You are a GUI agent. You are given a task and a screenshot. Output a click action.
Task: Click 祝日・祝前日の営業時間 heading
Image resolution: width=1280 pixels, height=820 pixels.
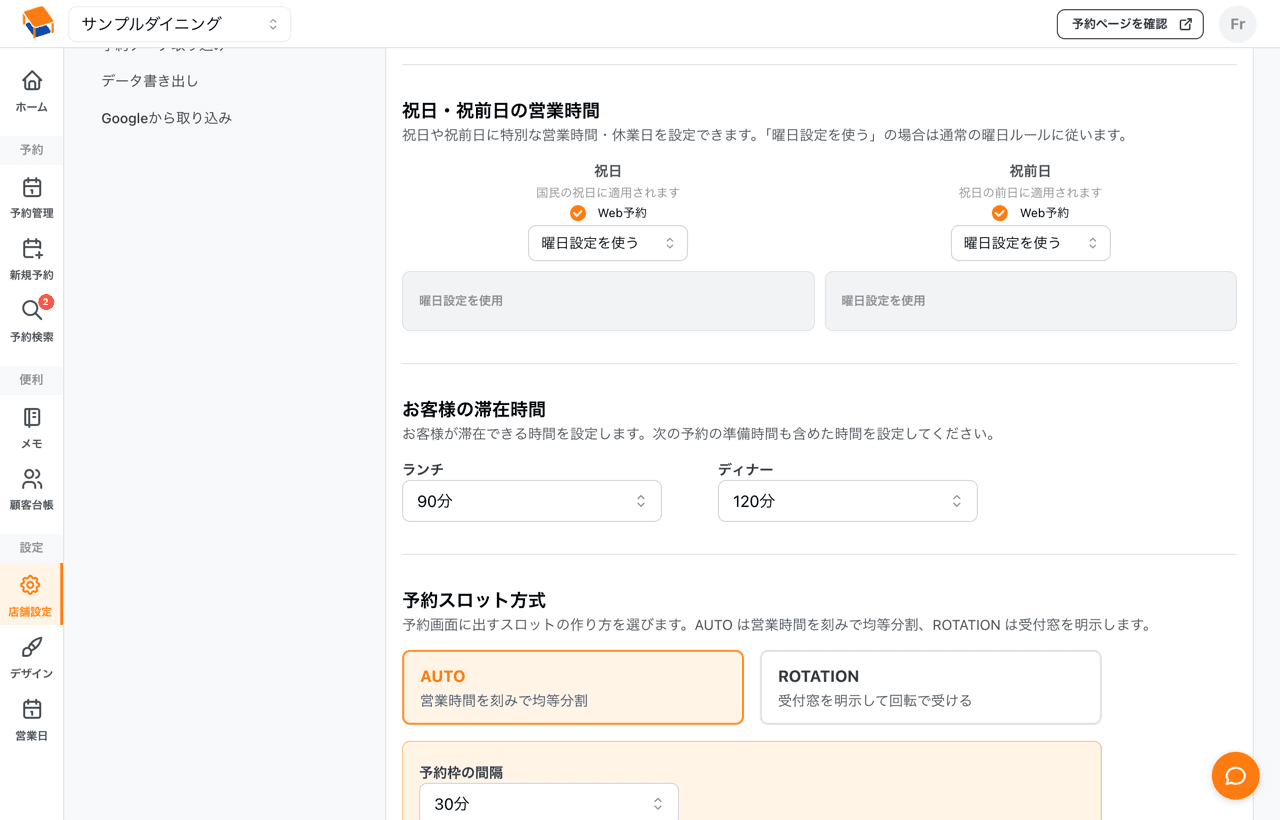click(x=501, y=111)
